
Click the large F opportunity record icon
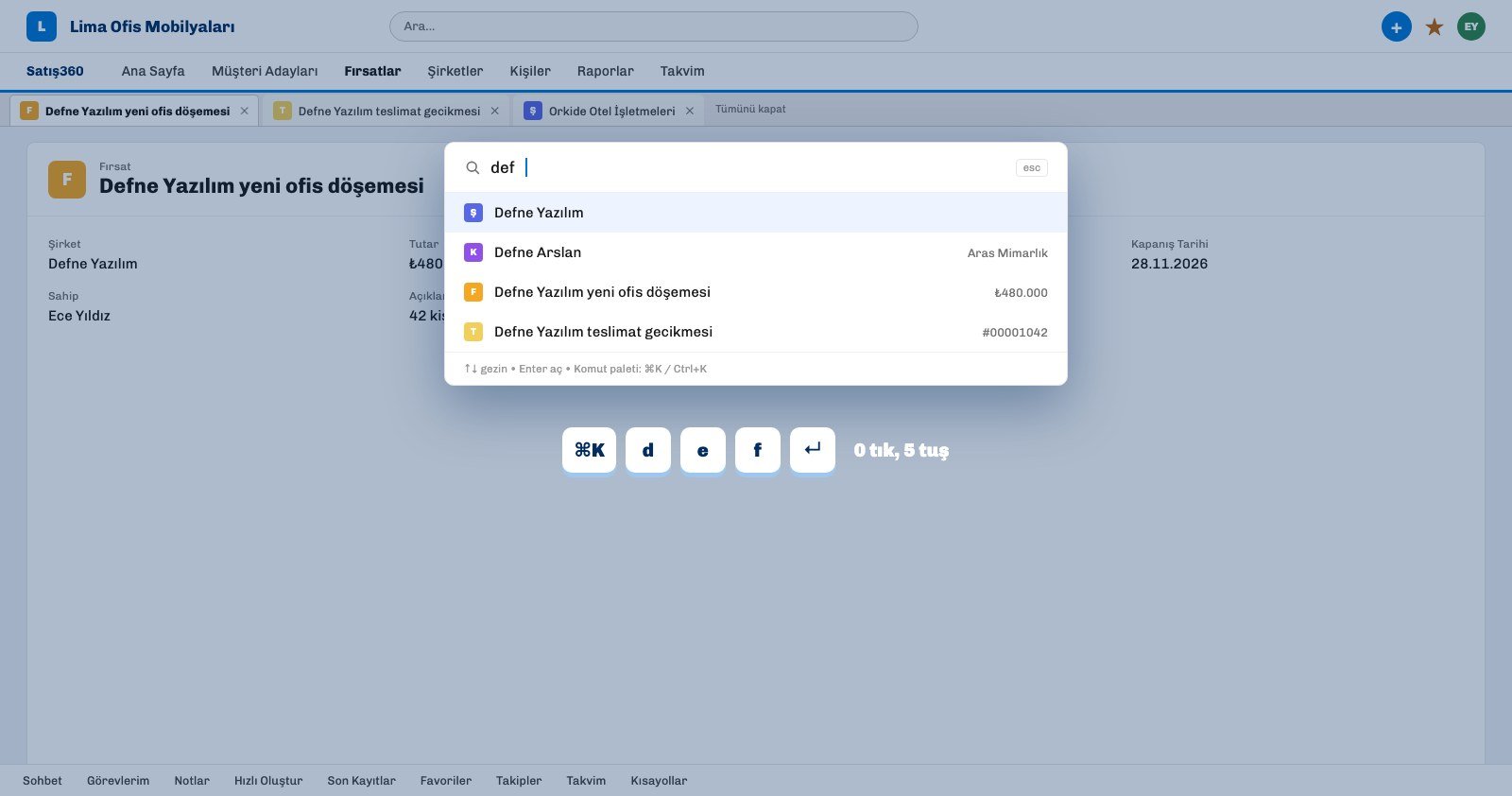67,179
